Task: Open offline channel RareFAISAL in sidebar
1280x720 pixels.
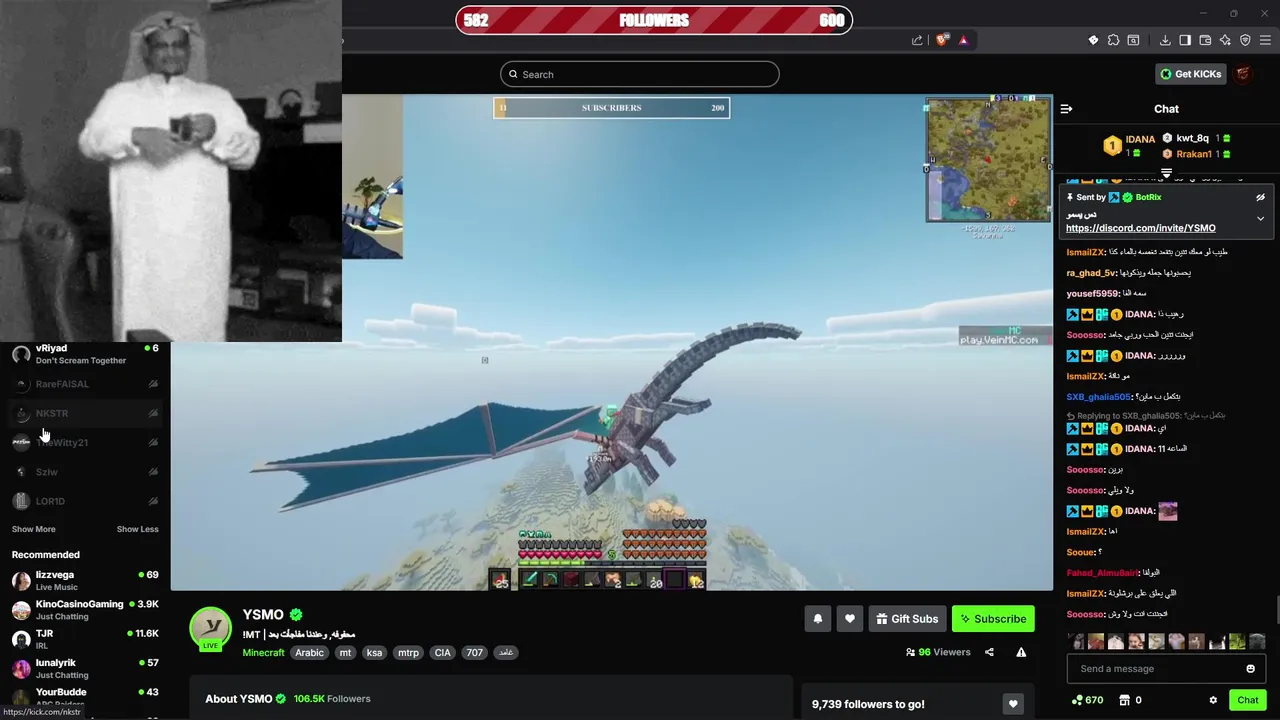Action: pos(85,384)
